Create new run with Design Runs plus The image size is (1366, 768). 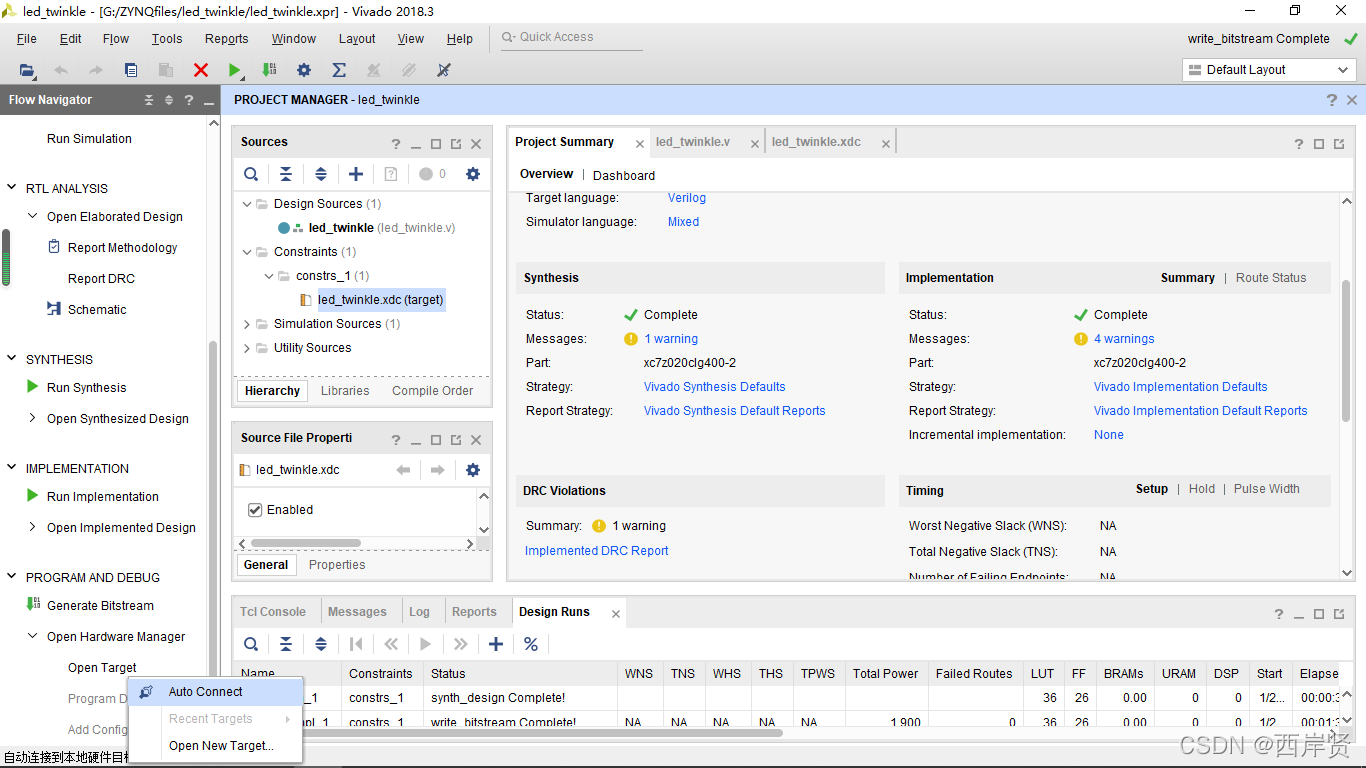point(496,644)
